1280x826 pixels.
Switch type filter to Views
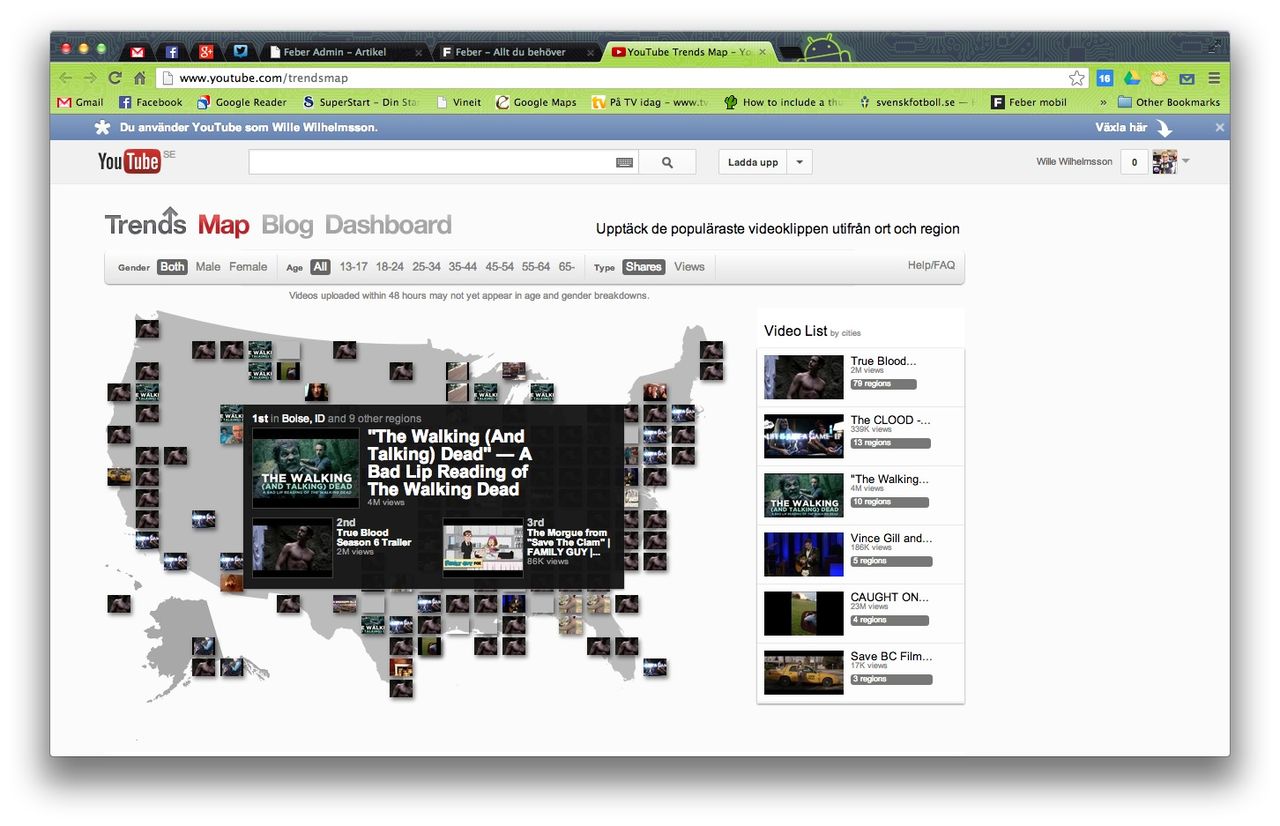[689, 267]
